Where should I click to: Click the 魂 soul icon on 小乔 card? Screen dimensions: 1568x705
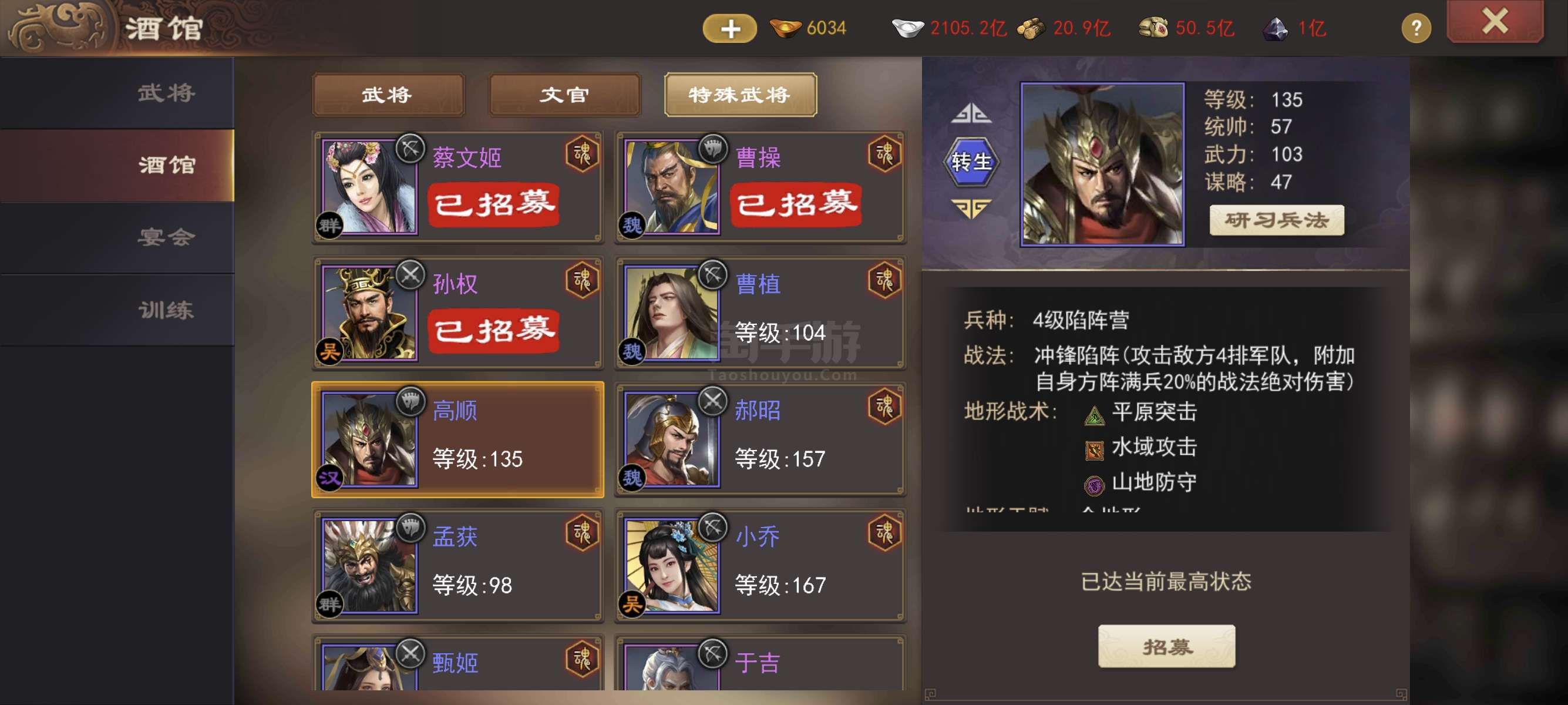tap(884, 533)
